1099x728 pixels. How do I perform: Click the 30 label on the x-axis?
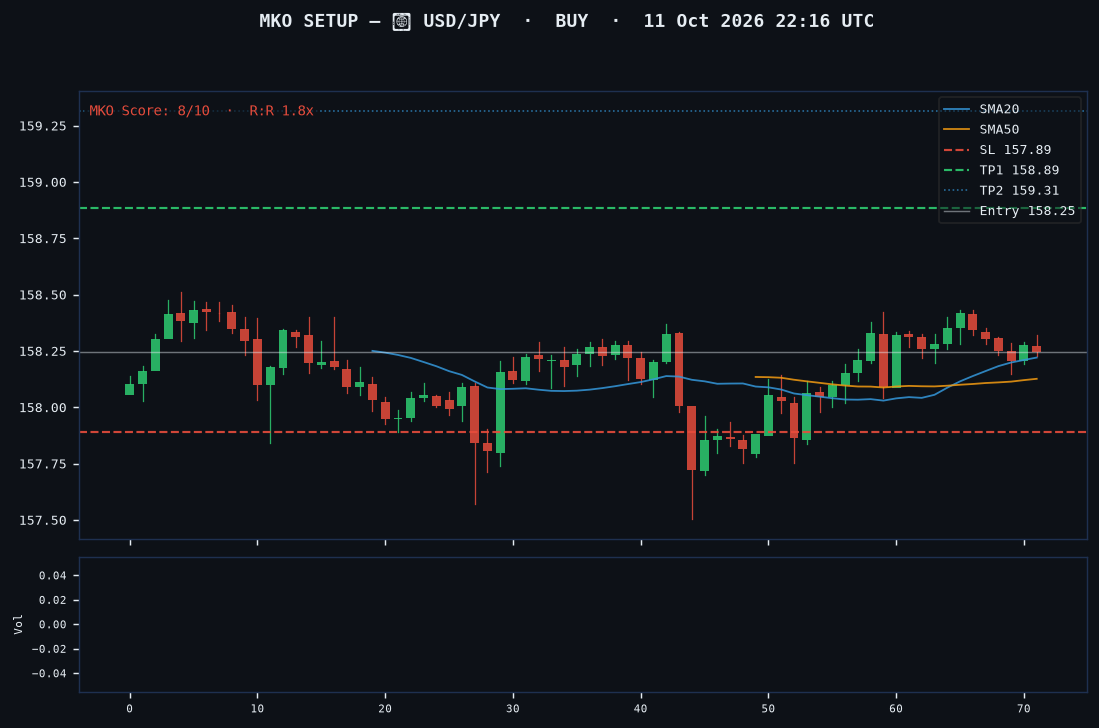(x=513, y=709)
